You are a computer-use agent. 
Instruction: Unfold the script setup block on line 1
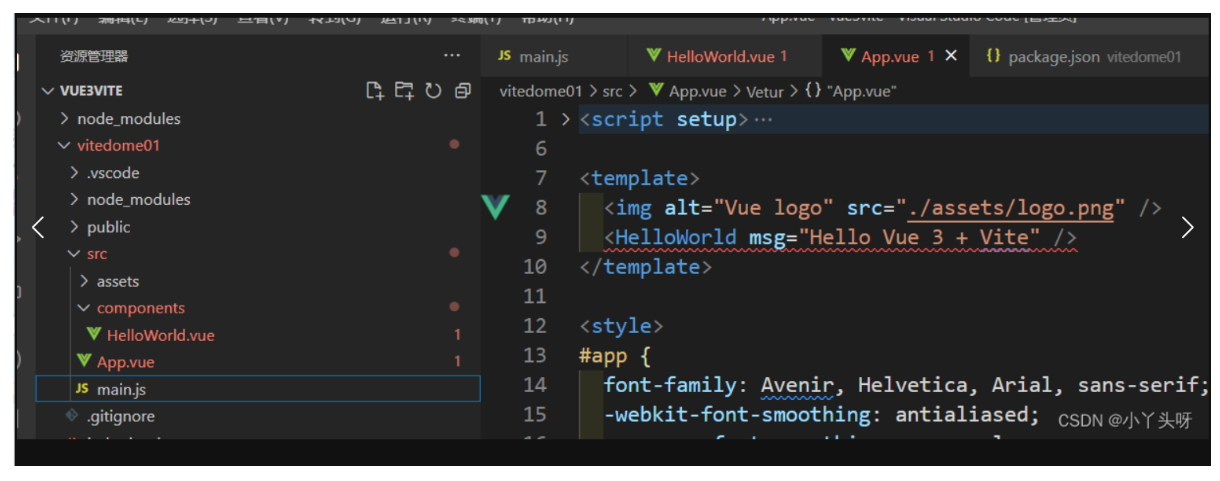click(x=565, y=120)
